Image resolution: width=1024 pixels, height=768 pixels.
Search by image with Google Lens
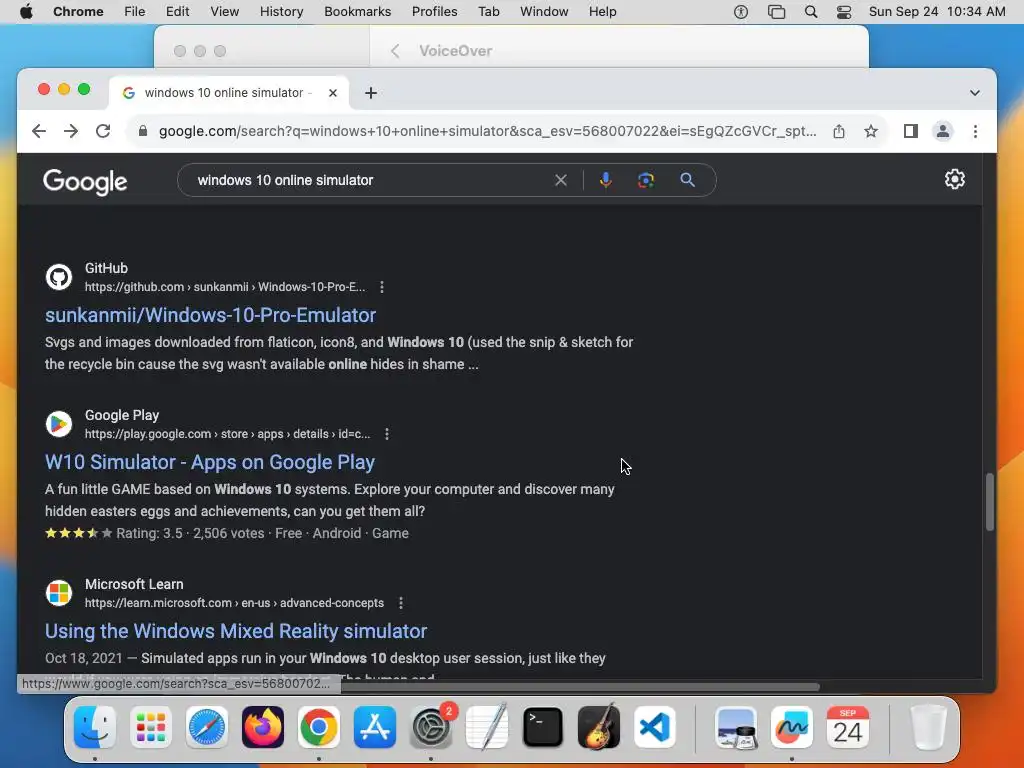point(646,180)
